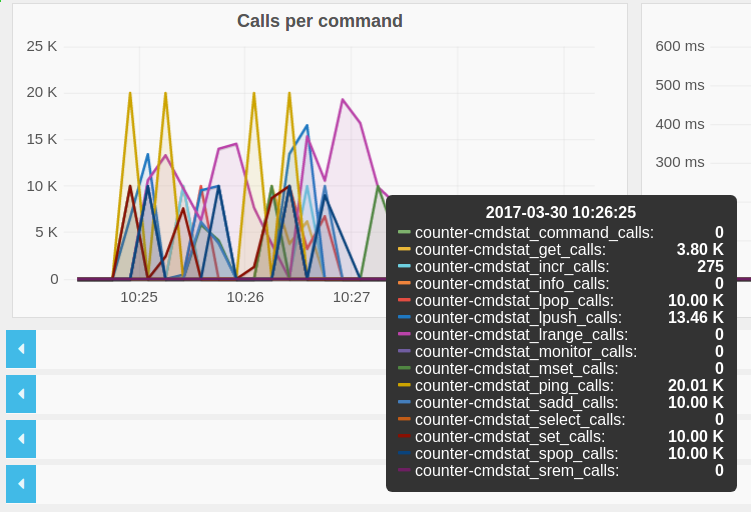Click the 500 ms axis label in right panel
751x512 pixels.
coord(680,85)
